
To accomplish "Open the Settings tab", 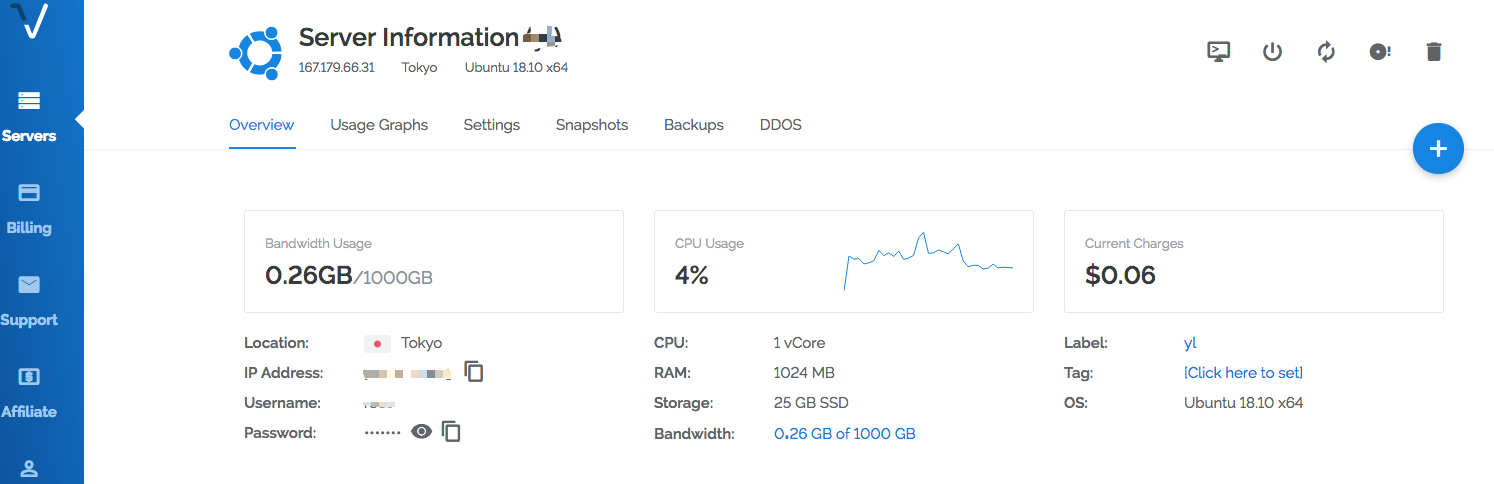I will [x=491, y=125].
